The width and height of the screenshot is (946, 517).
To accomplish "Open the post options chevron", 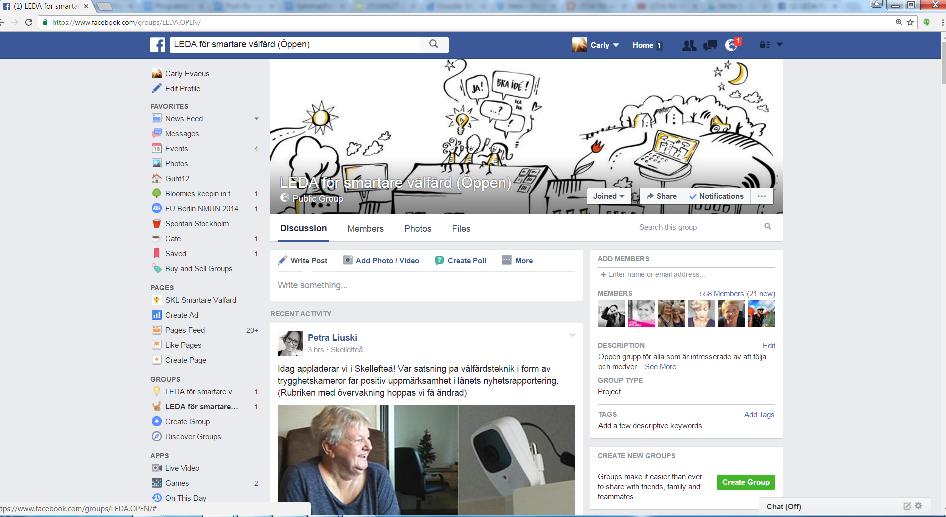I will (x=572, y=335).
